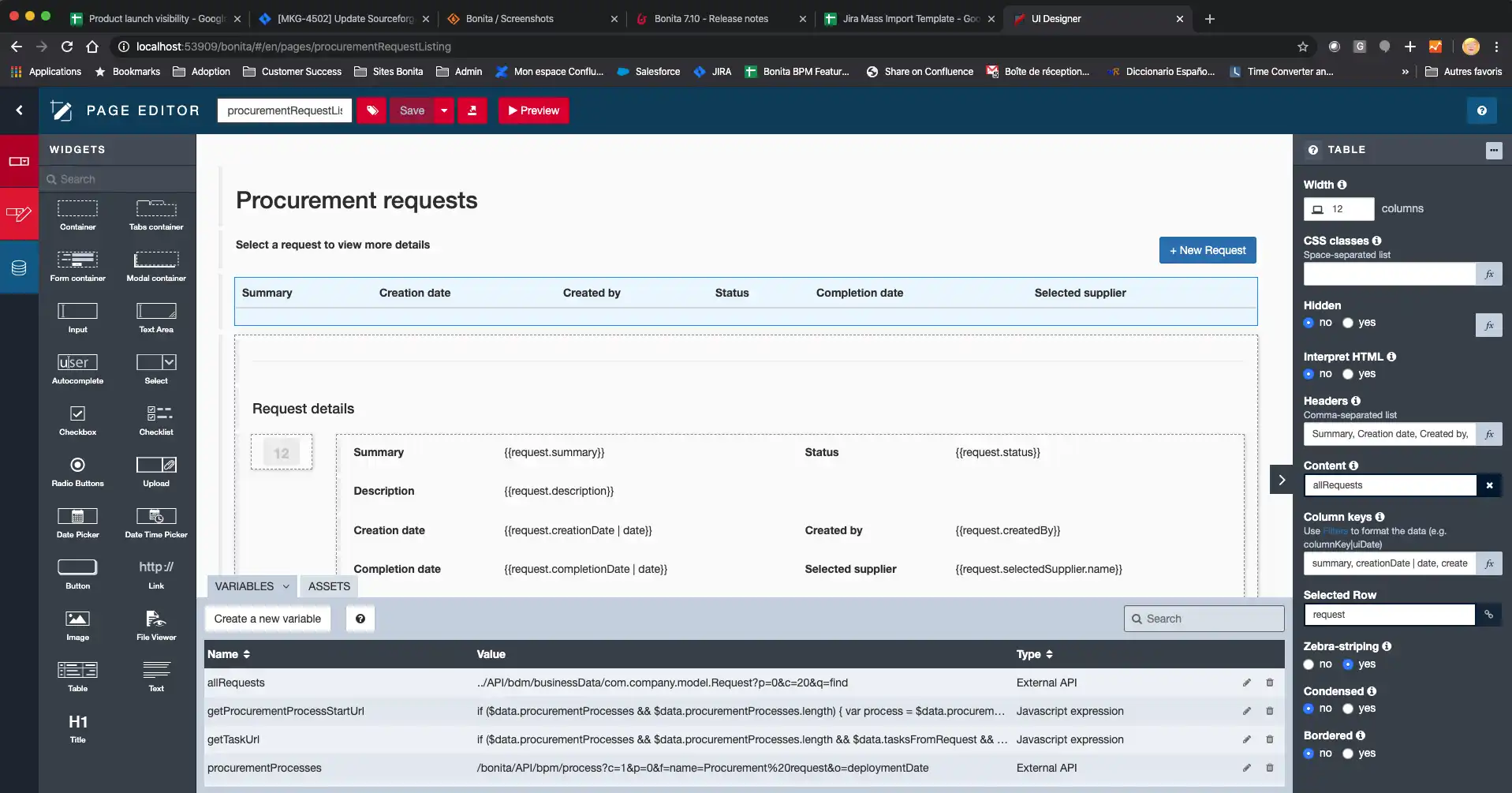Switch to Bonita 7.10 Release notes tab
Viewport: 1512px width, 793px height.
click(x=710, y=18)
